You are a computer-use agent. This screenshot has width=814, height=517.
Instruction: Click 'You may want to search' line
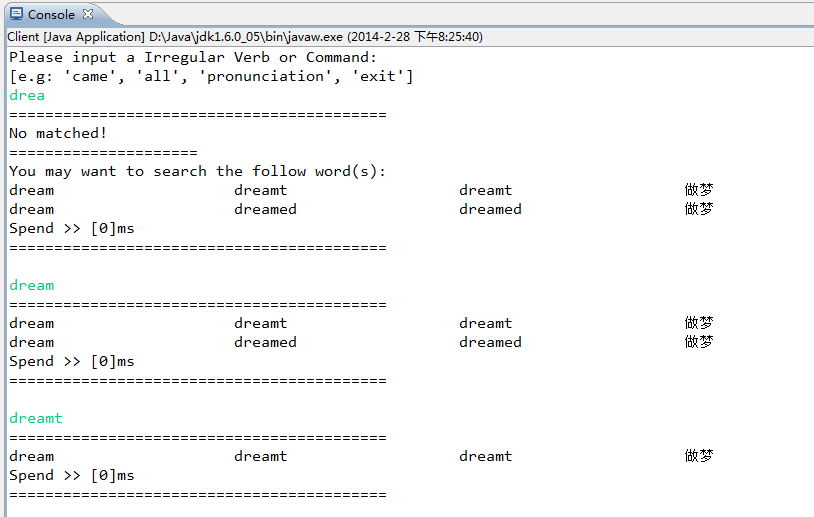coord(197,171)
